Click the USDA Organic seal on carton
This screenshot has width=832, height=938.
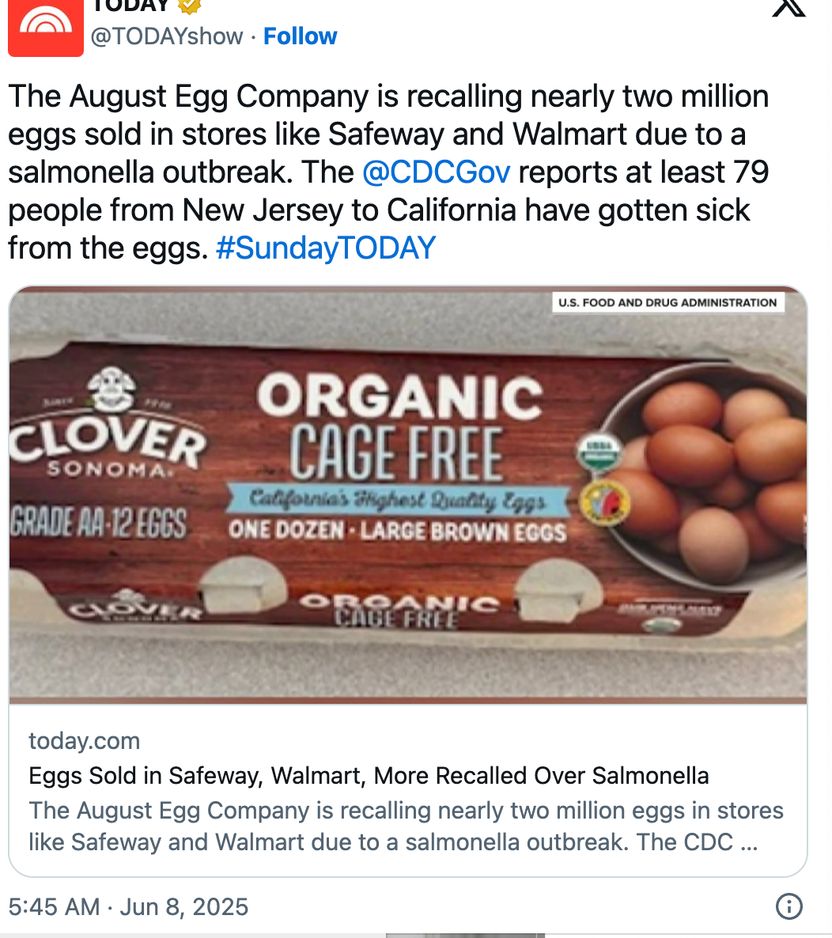pos(599,451)
